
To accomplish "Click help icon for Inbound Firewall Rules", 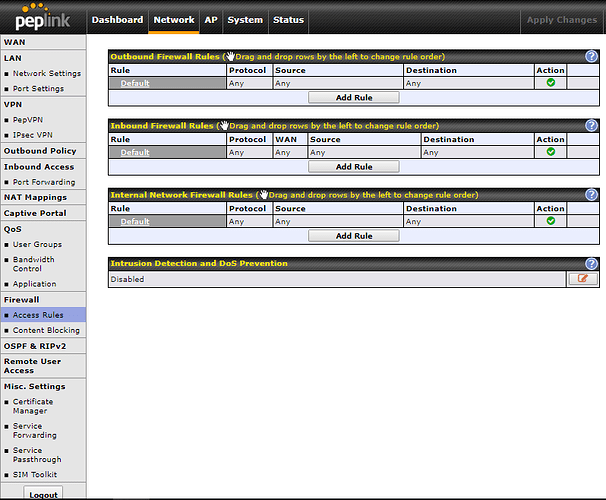I will tap(590, 126).
